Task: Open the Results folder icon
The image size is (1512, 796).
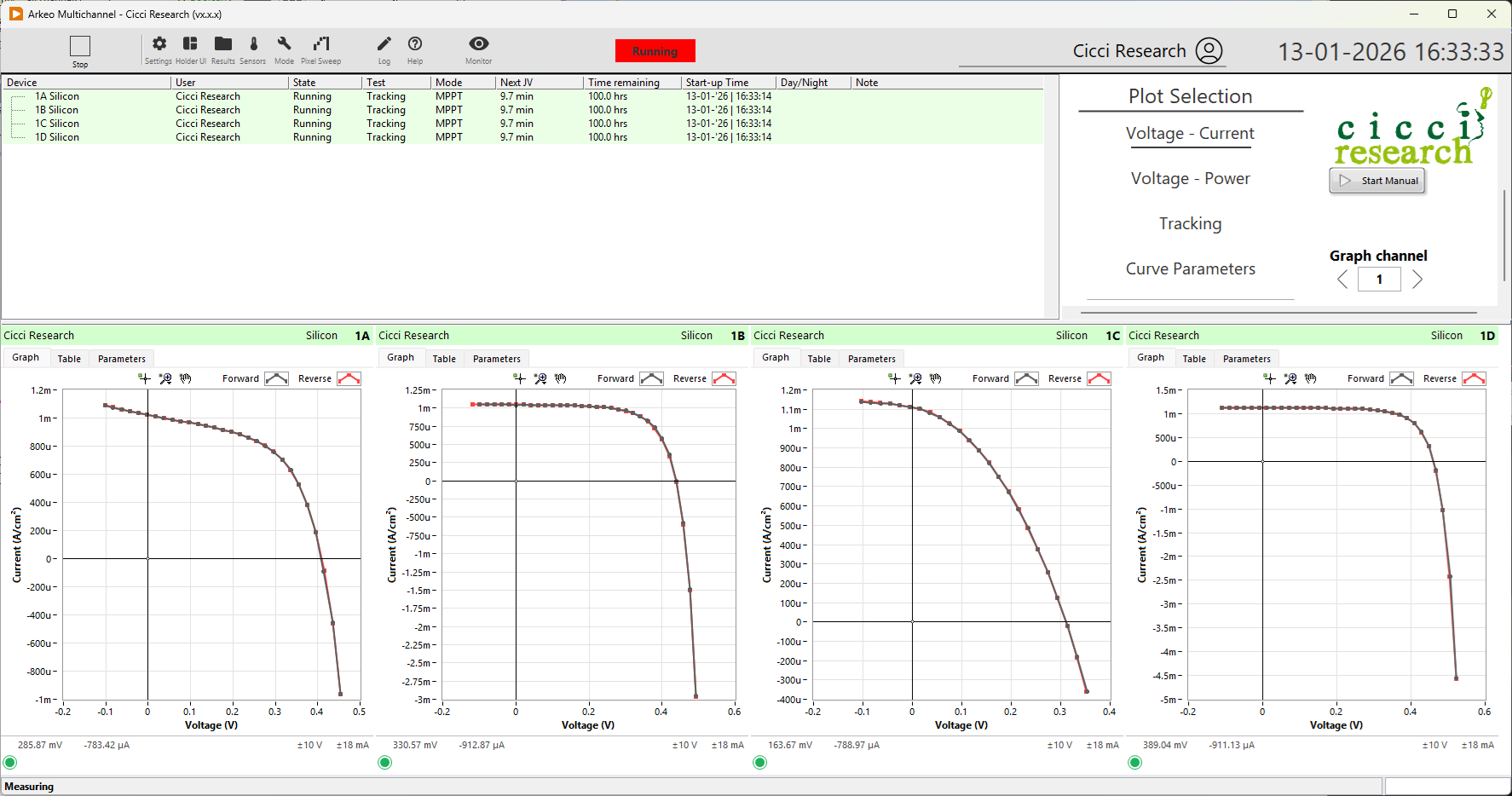Action: point(222,45)
